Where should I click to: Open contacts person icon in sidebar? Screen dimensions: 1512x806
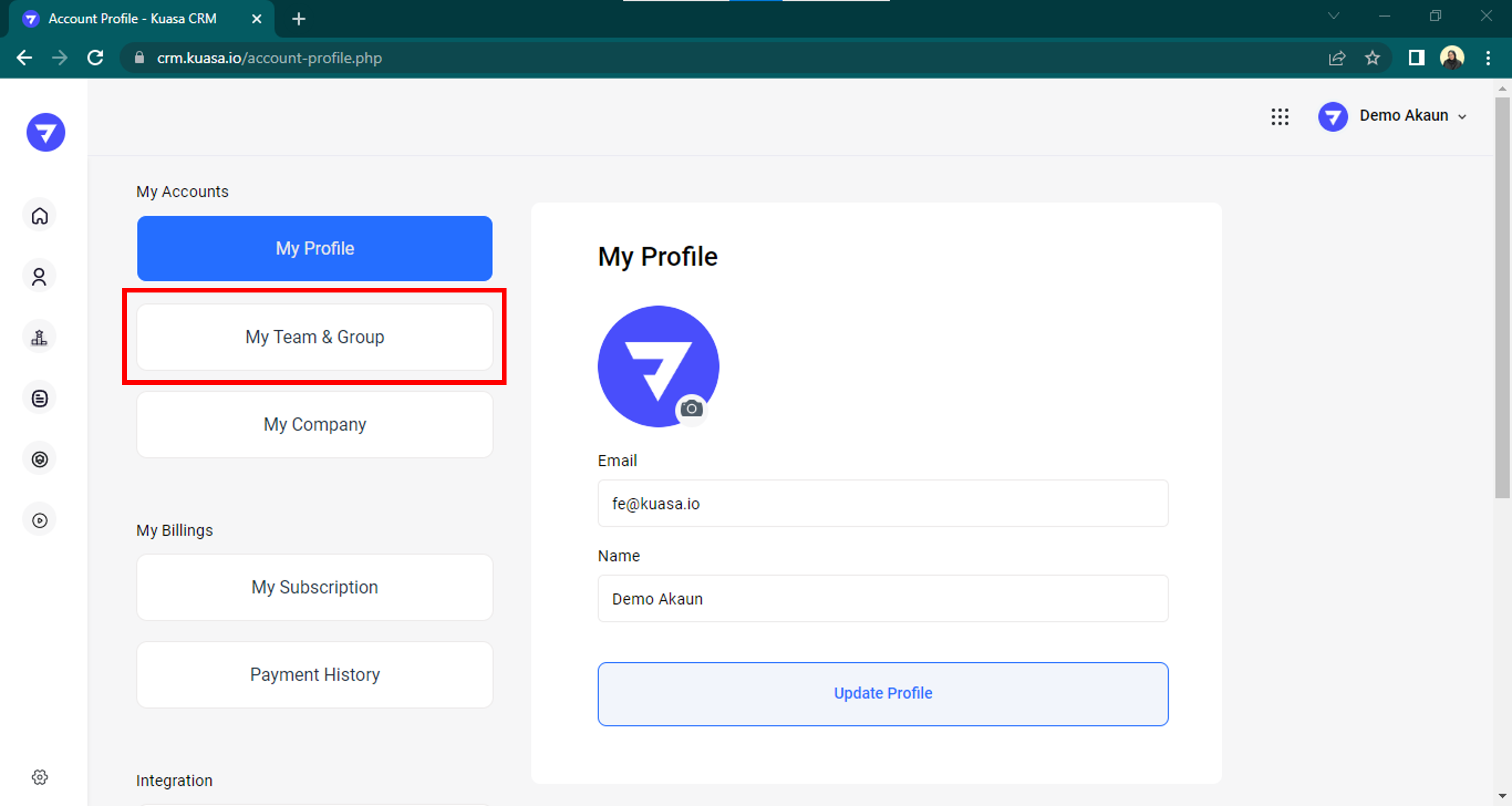(x=39, y=276)
